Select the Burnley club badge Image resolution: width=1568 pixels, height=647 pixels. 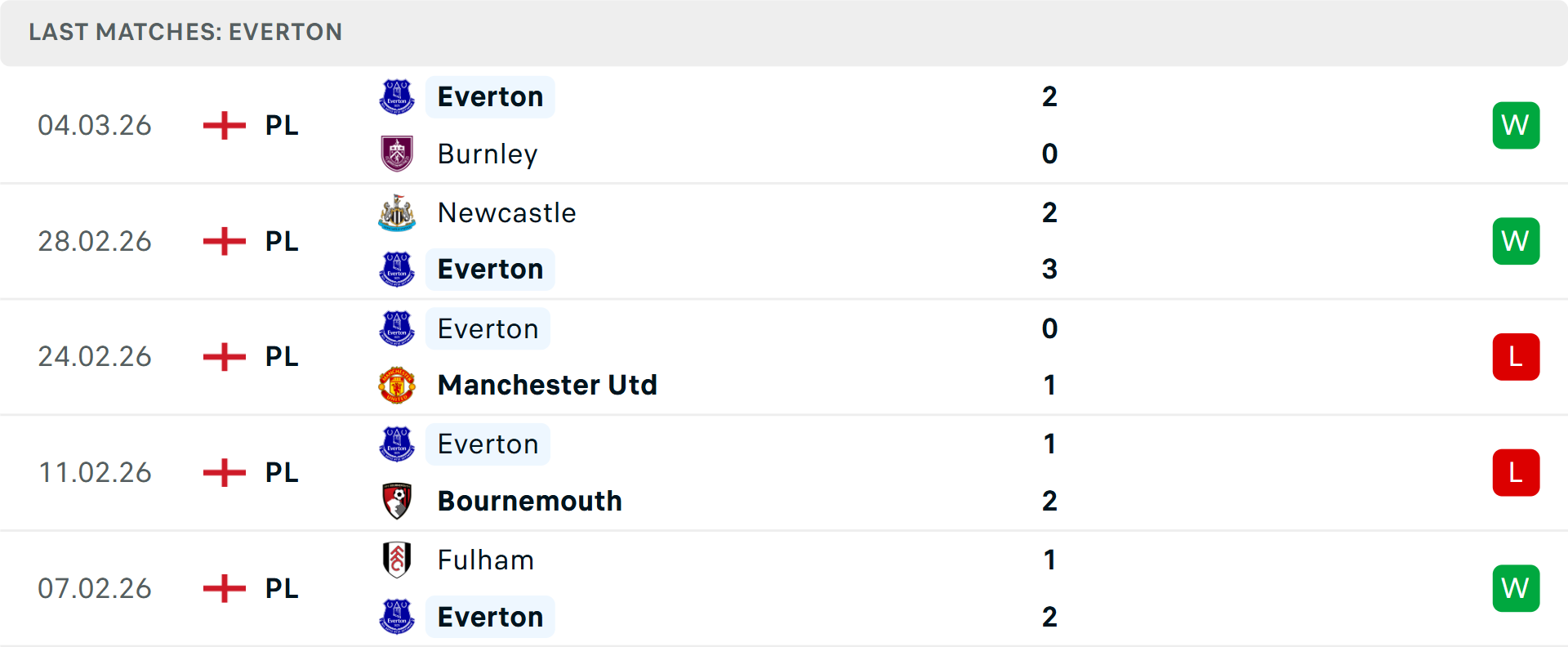click(x=397, y=154)
